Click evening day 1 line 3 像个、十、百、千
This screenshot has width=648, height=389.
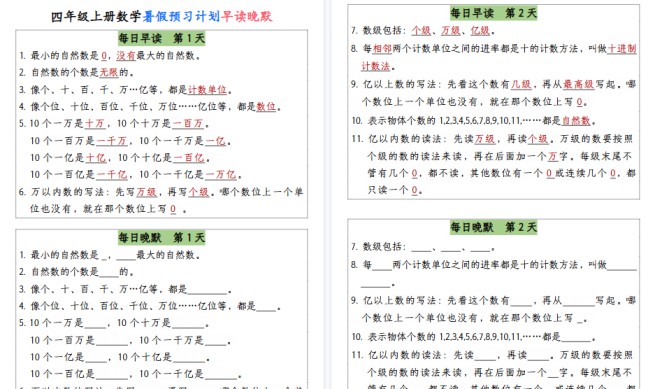(x=126, y=289)
